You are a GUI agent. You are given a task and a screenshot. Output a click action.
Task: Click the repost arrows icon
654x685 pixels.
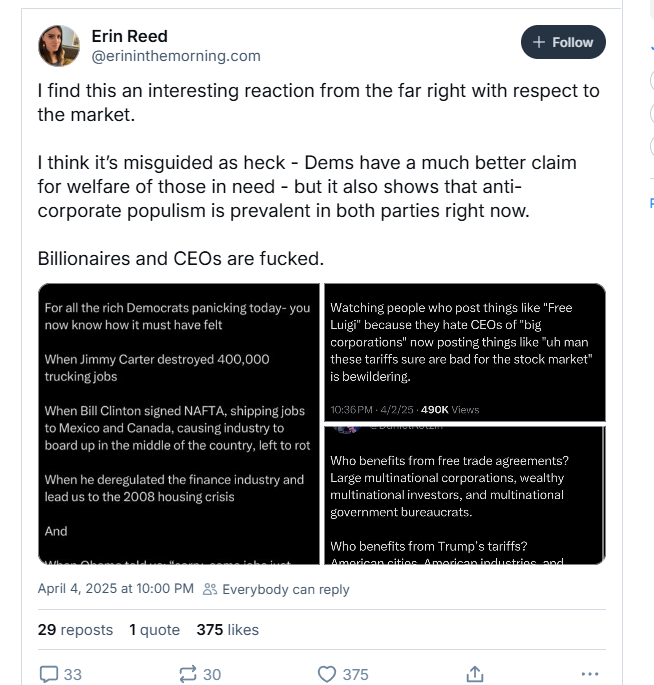click(187, 674)
